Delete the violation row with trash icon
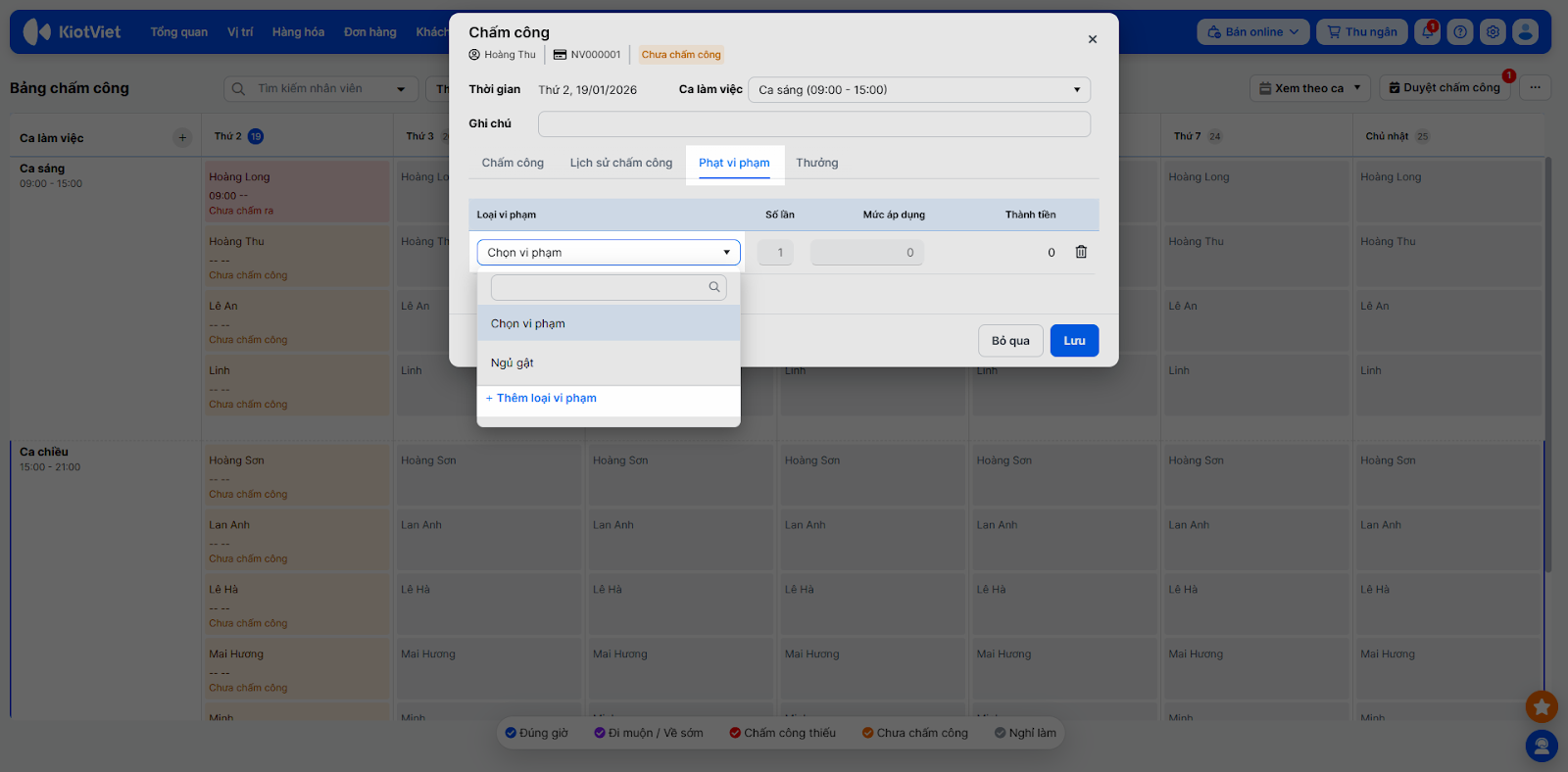 [1081, 252]
